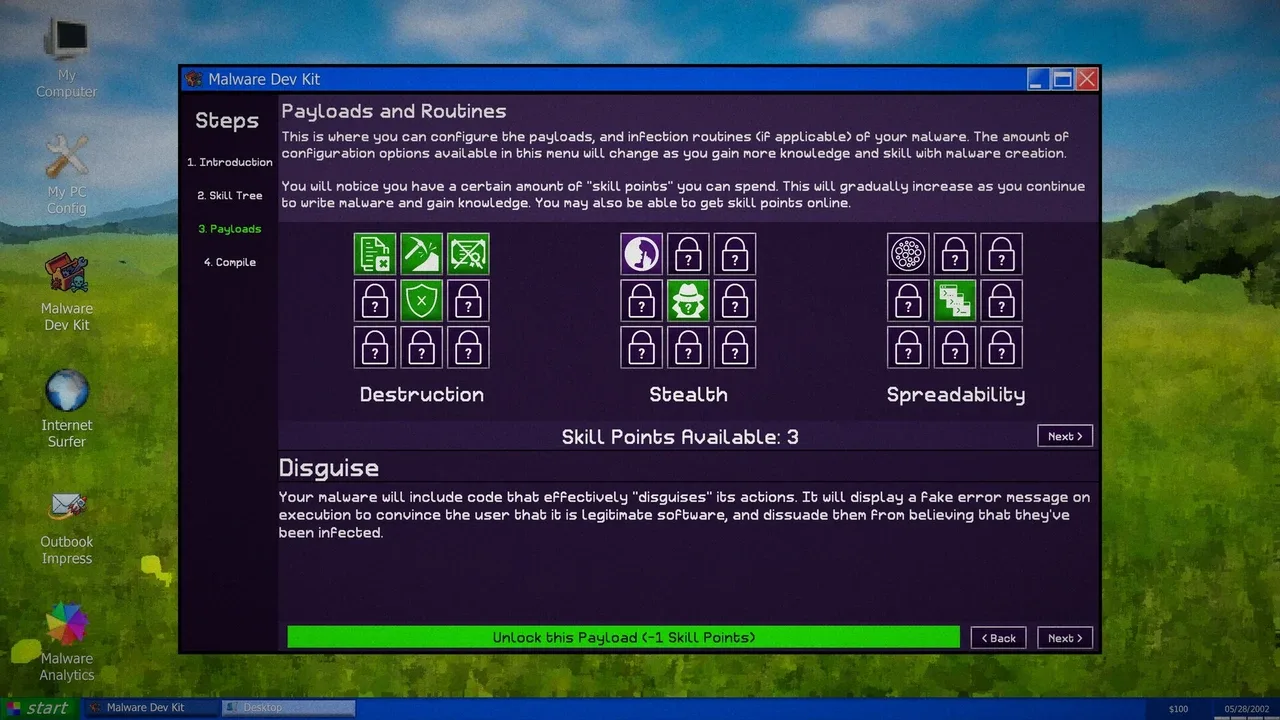1280x720 pixels.
Task: Select the shushing face payload in Stealth
Action: click(641, 254)
